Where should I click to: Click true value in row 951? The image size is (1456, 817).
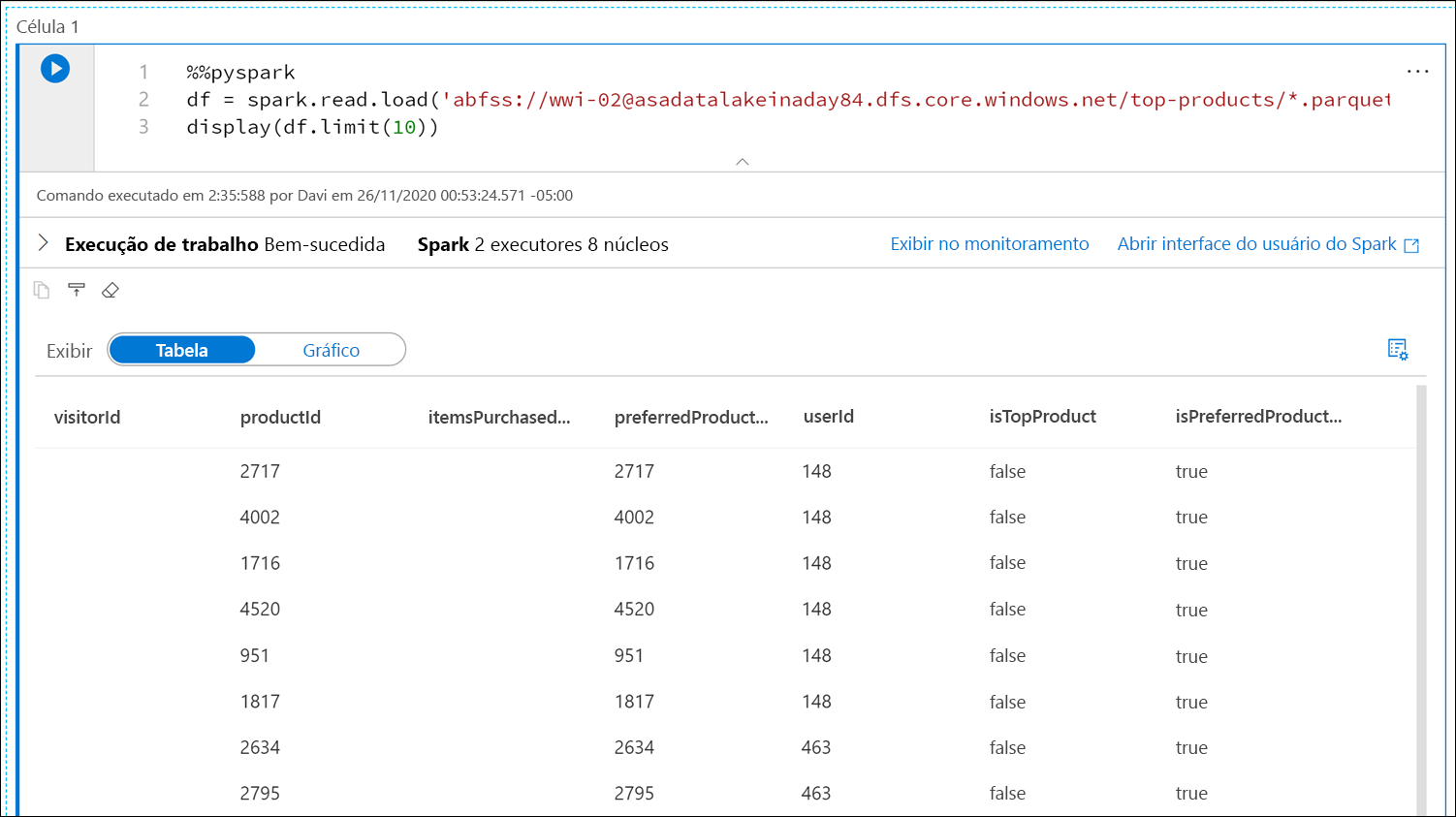tap(1191, 656)
